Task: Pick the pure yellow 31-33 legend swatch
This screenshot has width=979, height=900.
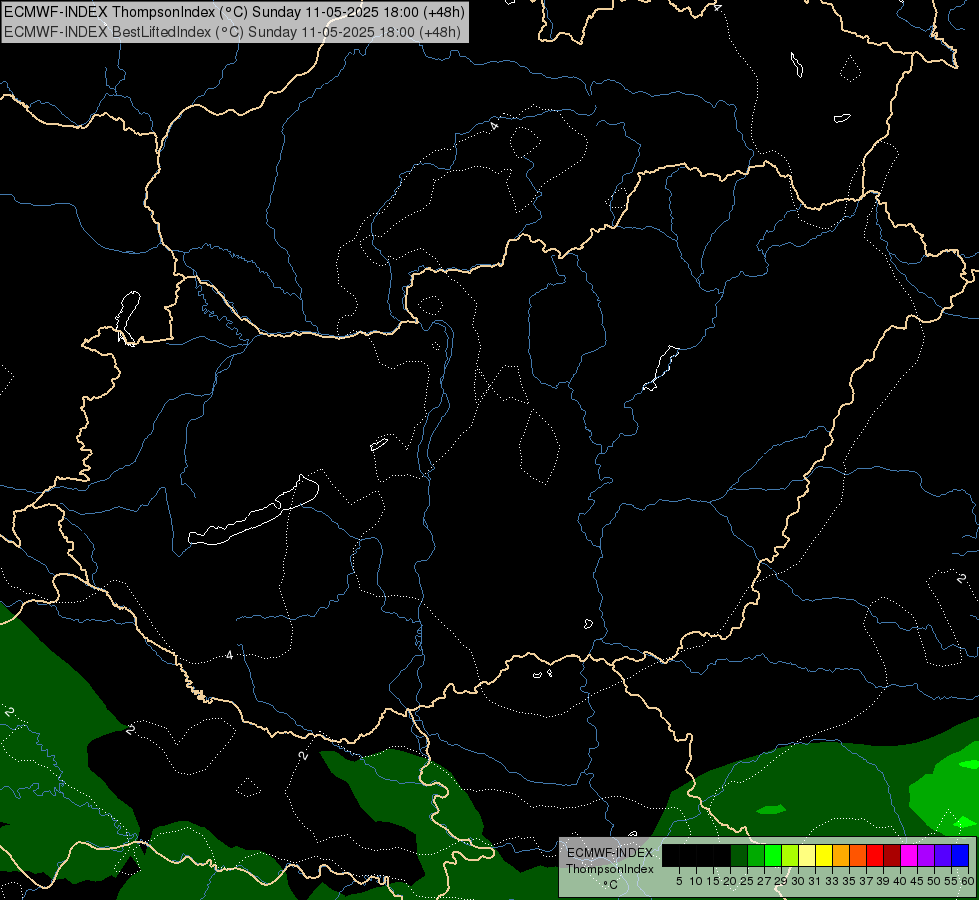Action: (x=824, y=855)
